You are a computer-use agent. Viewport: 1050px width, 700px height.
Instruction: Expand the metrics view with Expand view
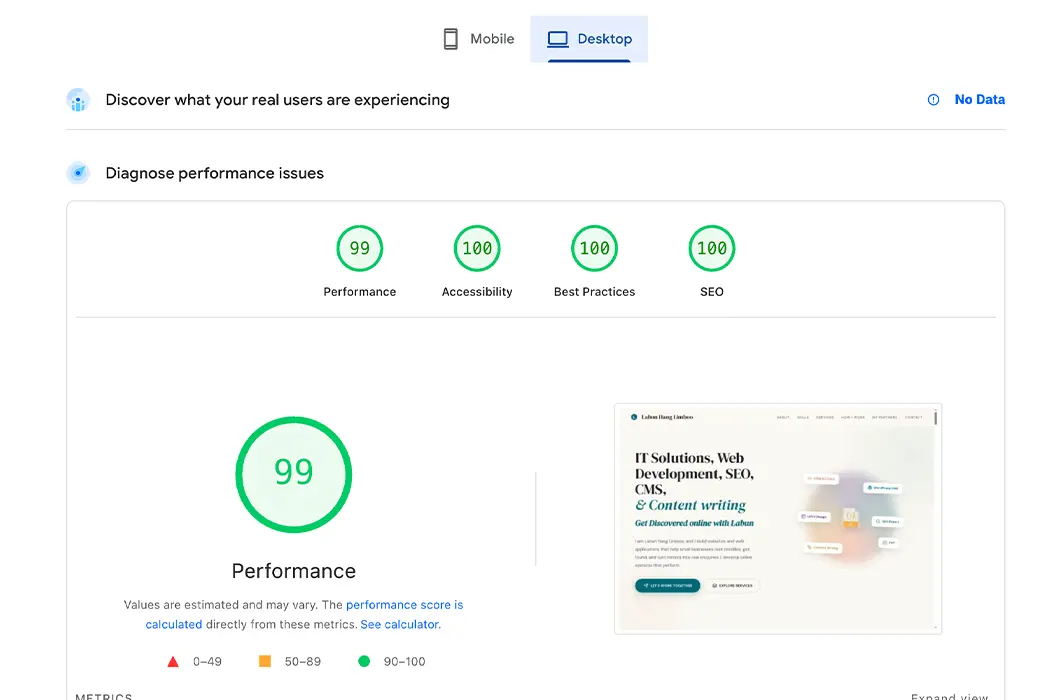tap(948, 694)
